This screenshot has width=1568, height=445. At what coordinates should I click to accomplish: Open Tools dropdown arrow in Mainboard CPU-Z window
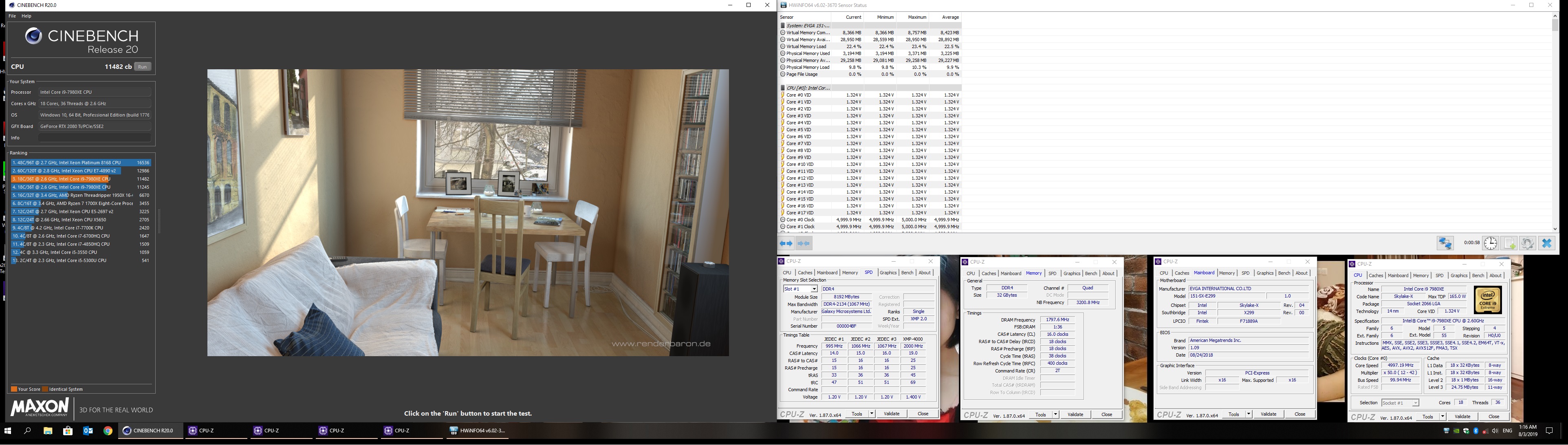(x=1249, y=414)
